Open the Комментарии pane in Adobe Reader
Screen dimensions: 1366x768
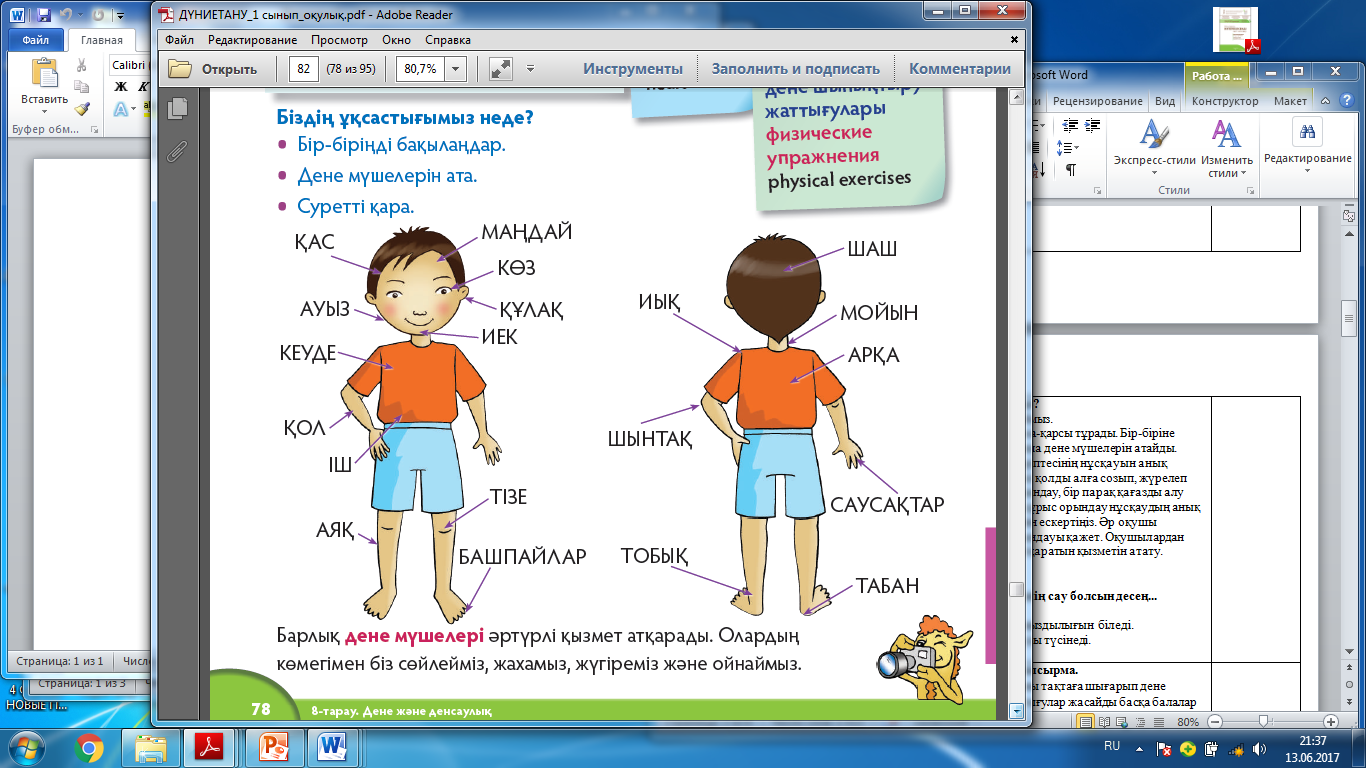point(960,69)
